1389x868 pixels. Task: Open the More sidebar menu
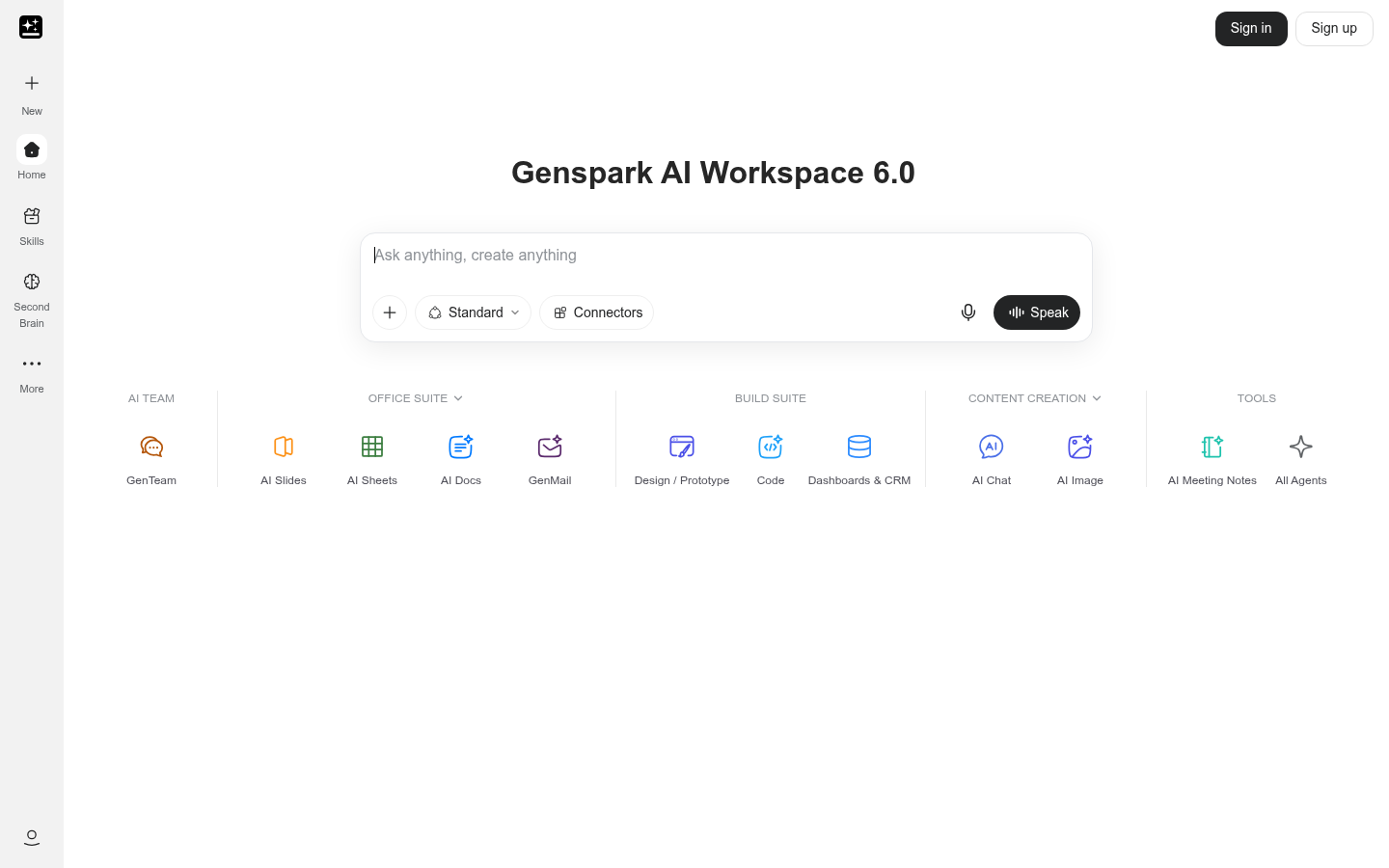[x=32, y=373]
